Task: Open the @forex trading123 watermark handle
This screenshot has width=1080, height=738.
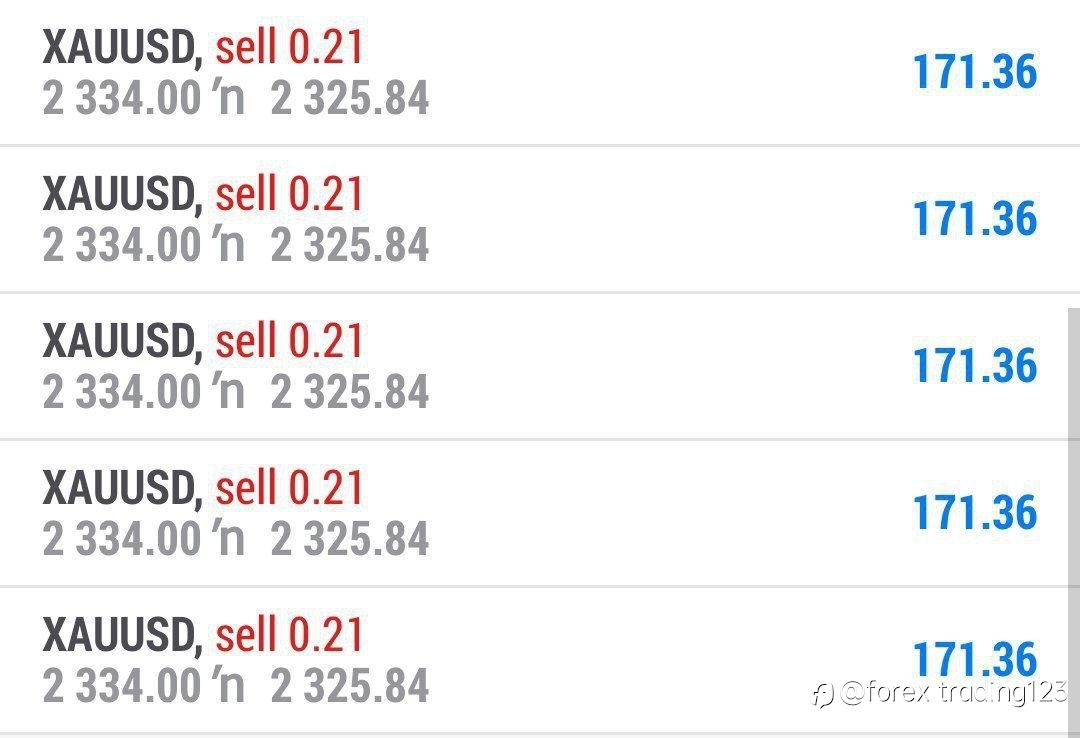Action: click(954, 692)
